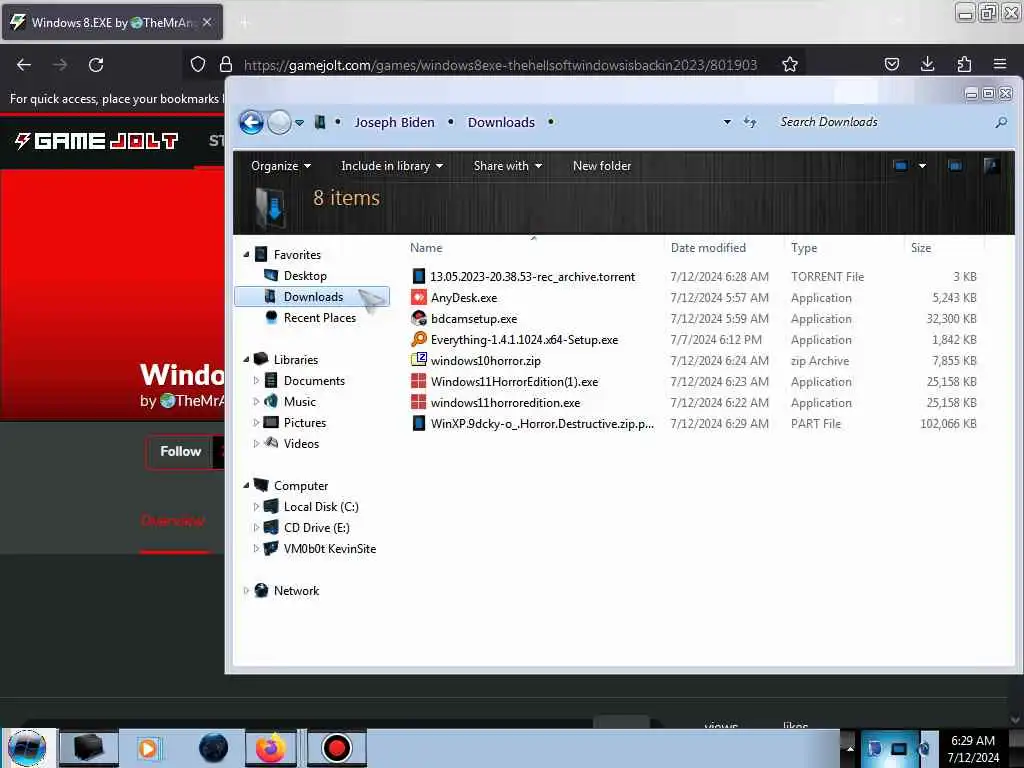Click the change view icon
Image resolution: width=1024 pixels, height=768 pixels.
pos(900,166)
